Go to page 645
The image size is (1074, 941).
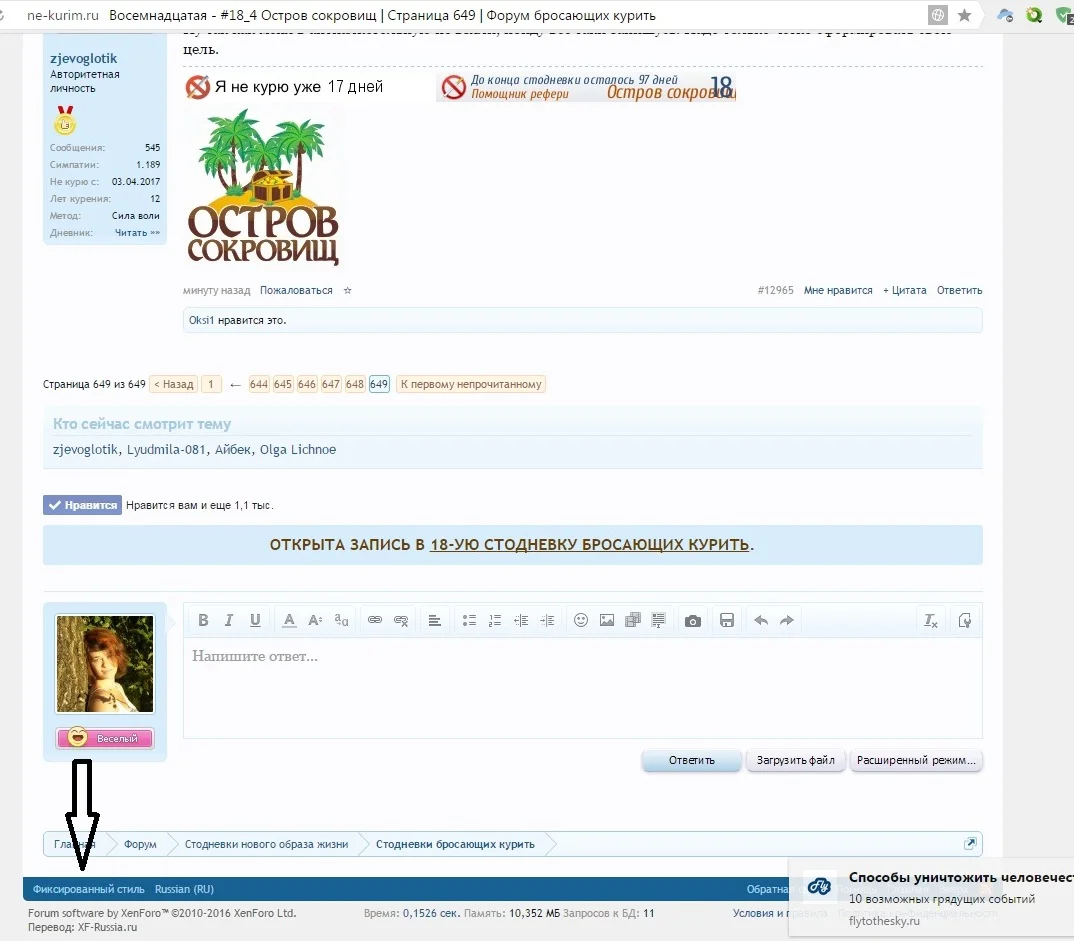click(283, 384)
